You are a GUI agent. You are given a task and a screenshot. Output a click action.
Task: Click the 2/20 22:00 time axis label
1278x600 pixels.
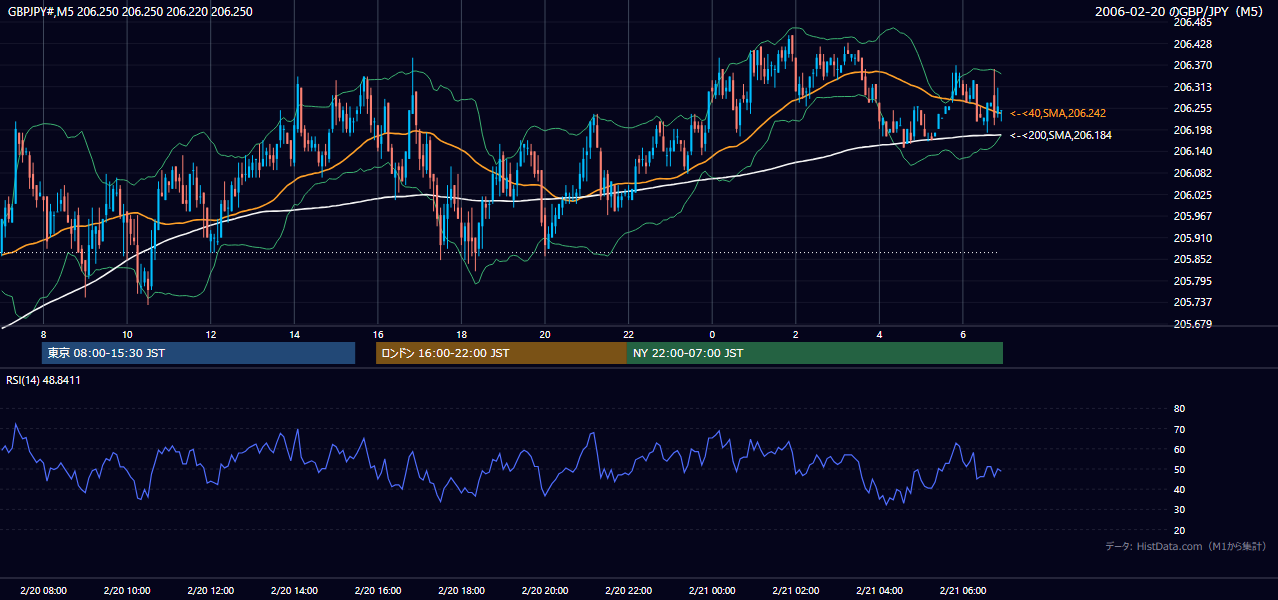tap(628, 591)
